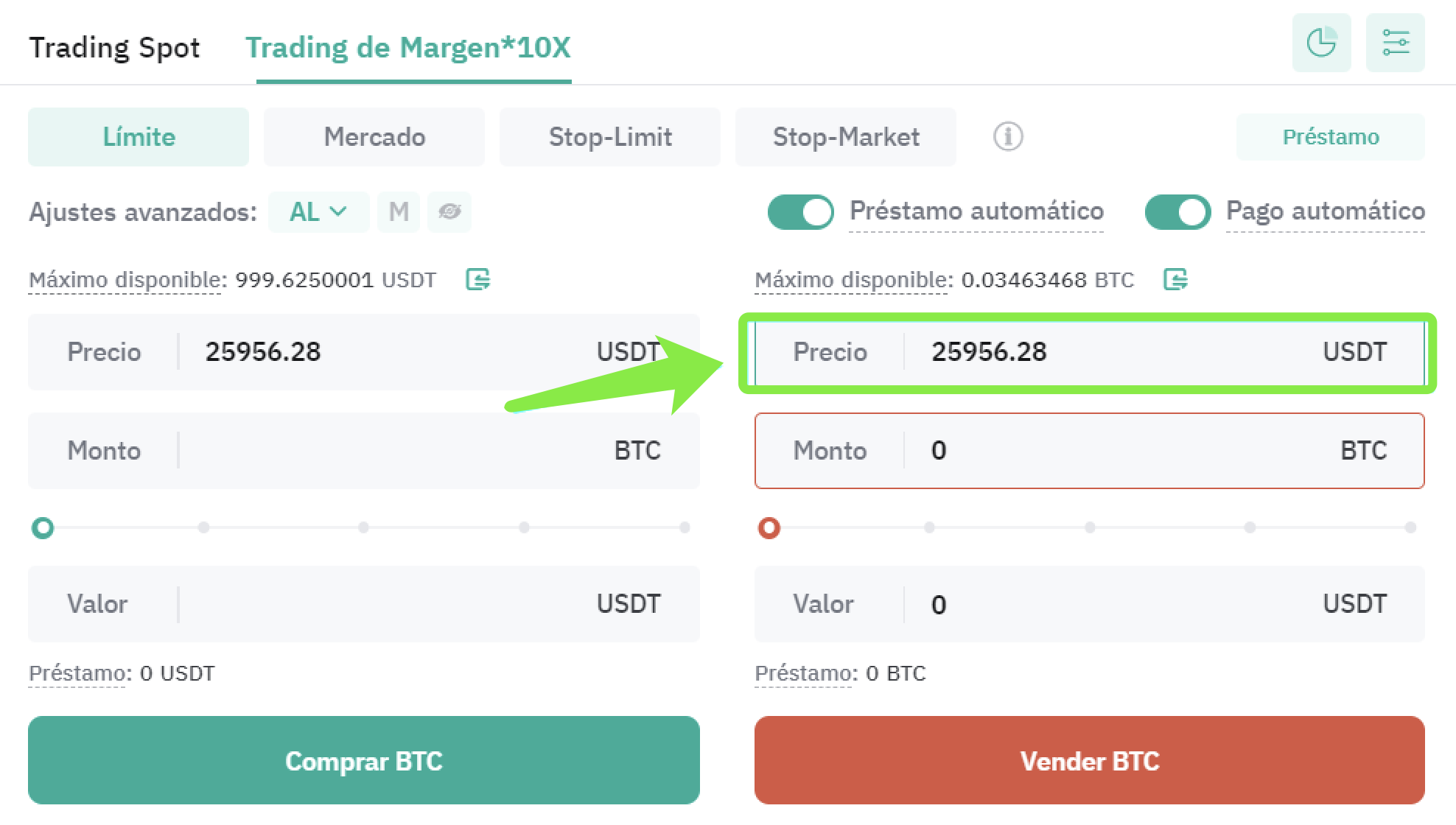Open the pie chart asset overview icon
1456x825 pixels.
tap(1322, 43)
